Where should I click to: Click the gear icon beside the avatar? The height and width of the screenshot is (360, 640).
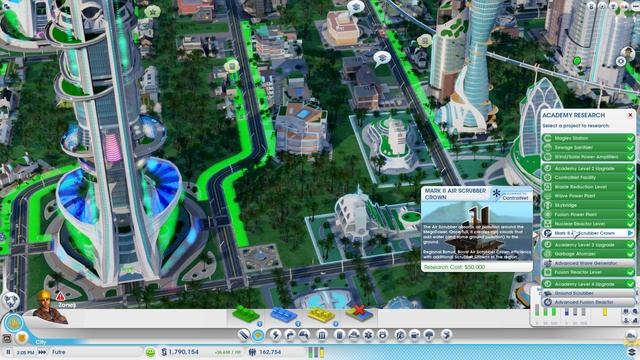621,62
